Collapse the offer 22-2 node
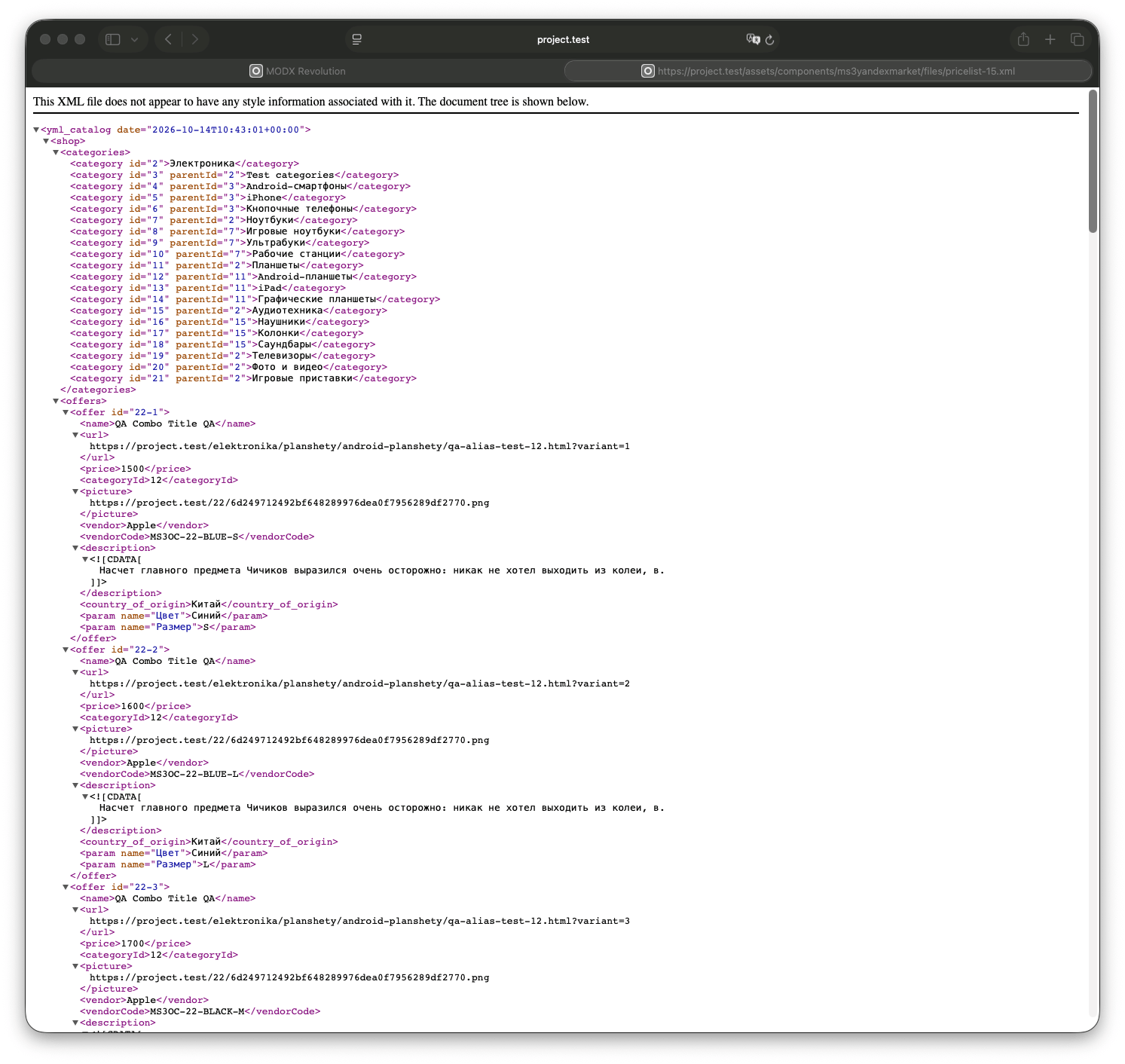This screenshot has width=1125, height=1064. point(66,650)
